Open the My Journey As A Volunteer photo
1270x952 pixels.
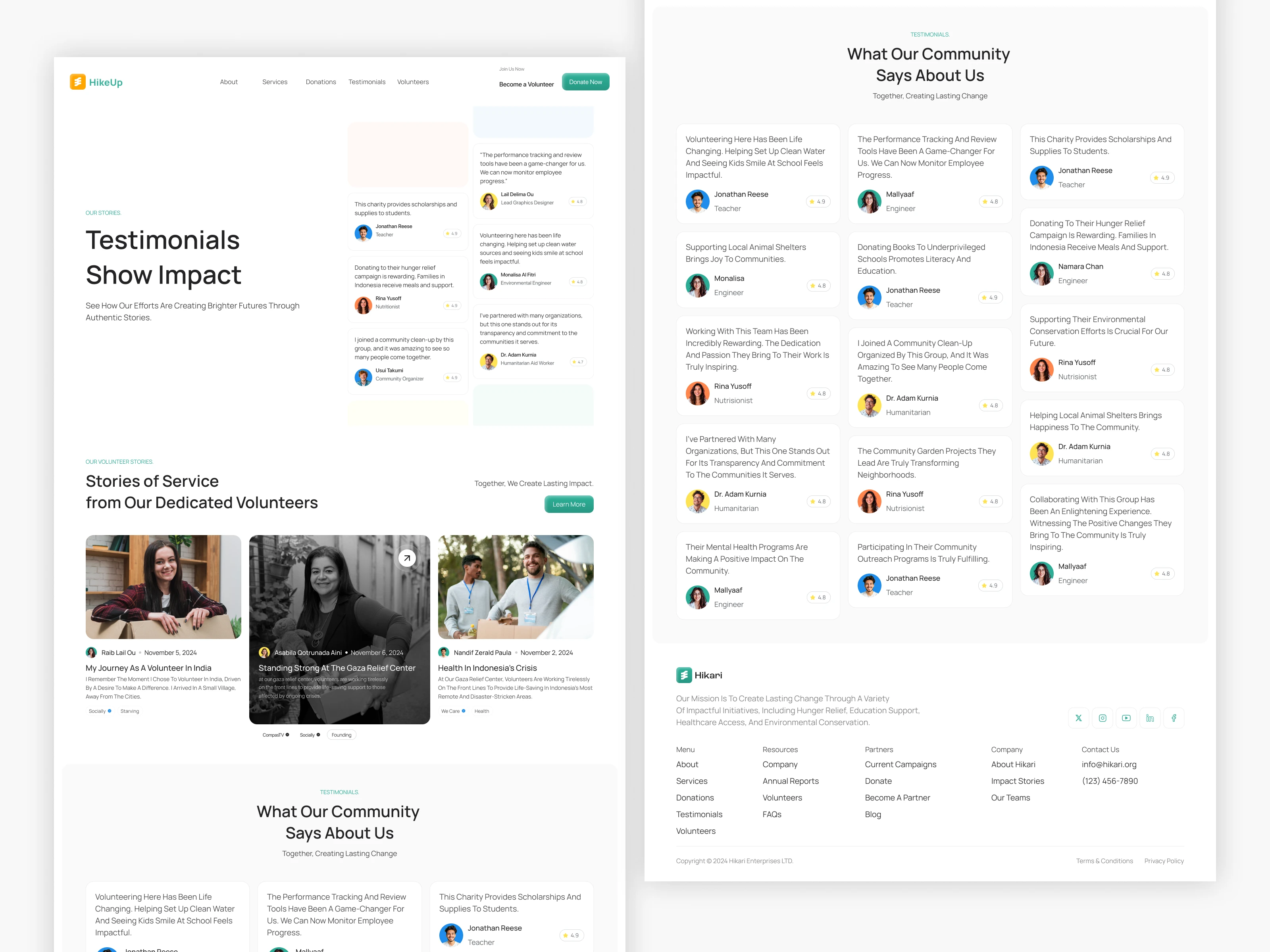tap(163, 586)
